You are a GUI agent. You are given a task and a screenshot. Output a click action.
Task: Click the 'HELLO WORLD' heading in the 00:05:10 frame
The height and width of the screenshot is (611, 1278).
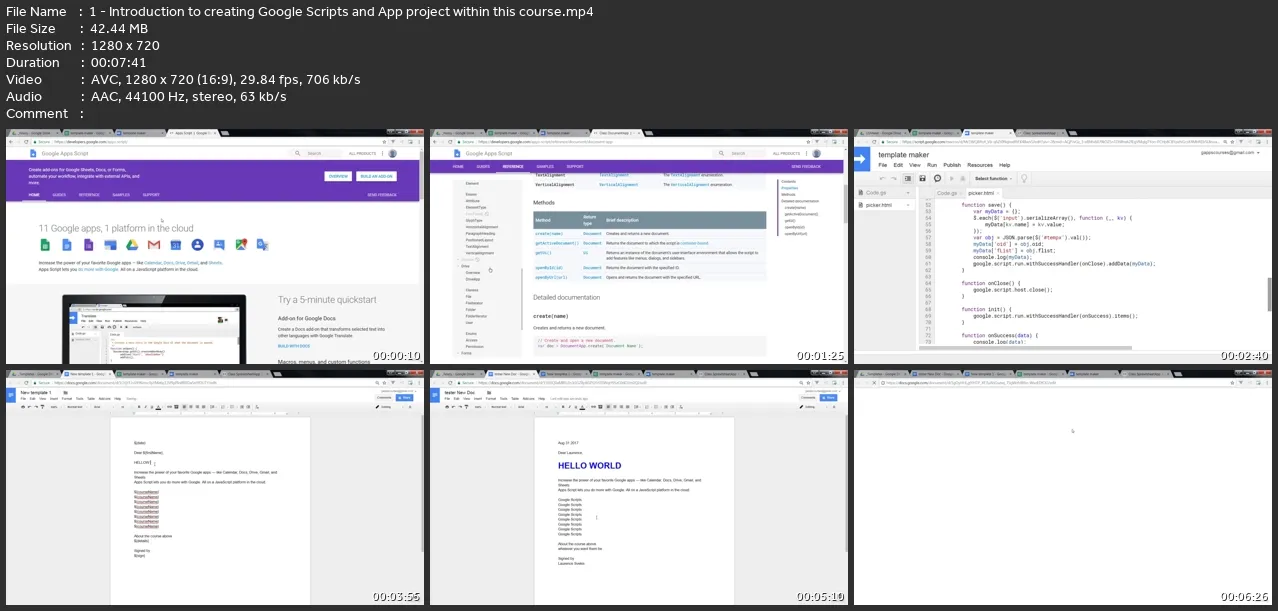pyautogui.click(x=589, y=465)
